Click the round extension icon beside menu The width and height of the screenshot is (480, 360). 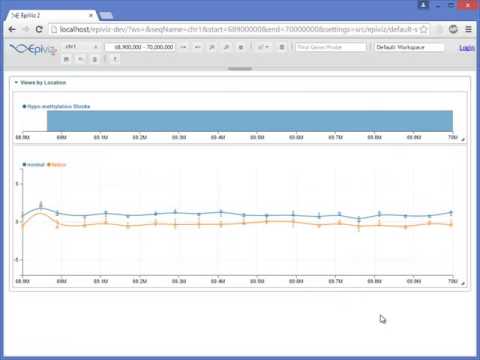click(x=453, y=29)
